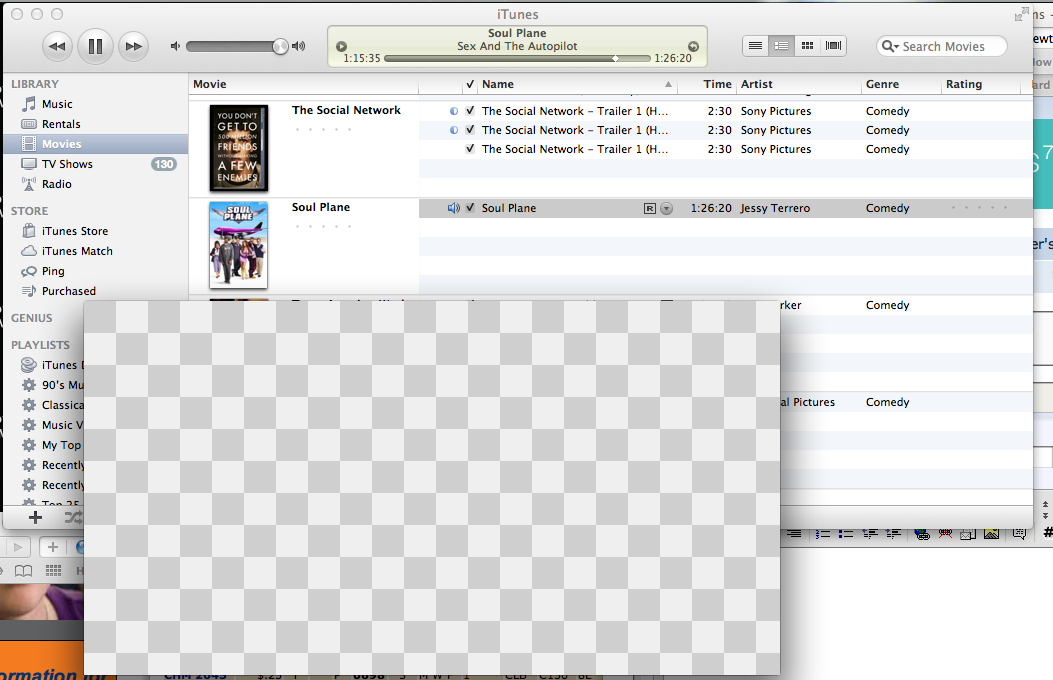Open the dropdown arrow on the Soul Plane row
Image resolution: width=1053 pixels, height=680 pixels.
[666, 209]
